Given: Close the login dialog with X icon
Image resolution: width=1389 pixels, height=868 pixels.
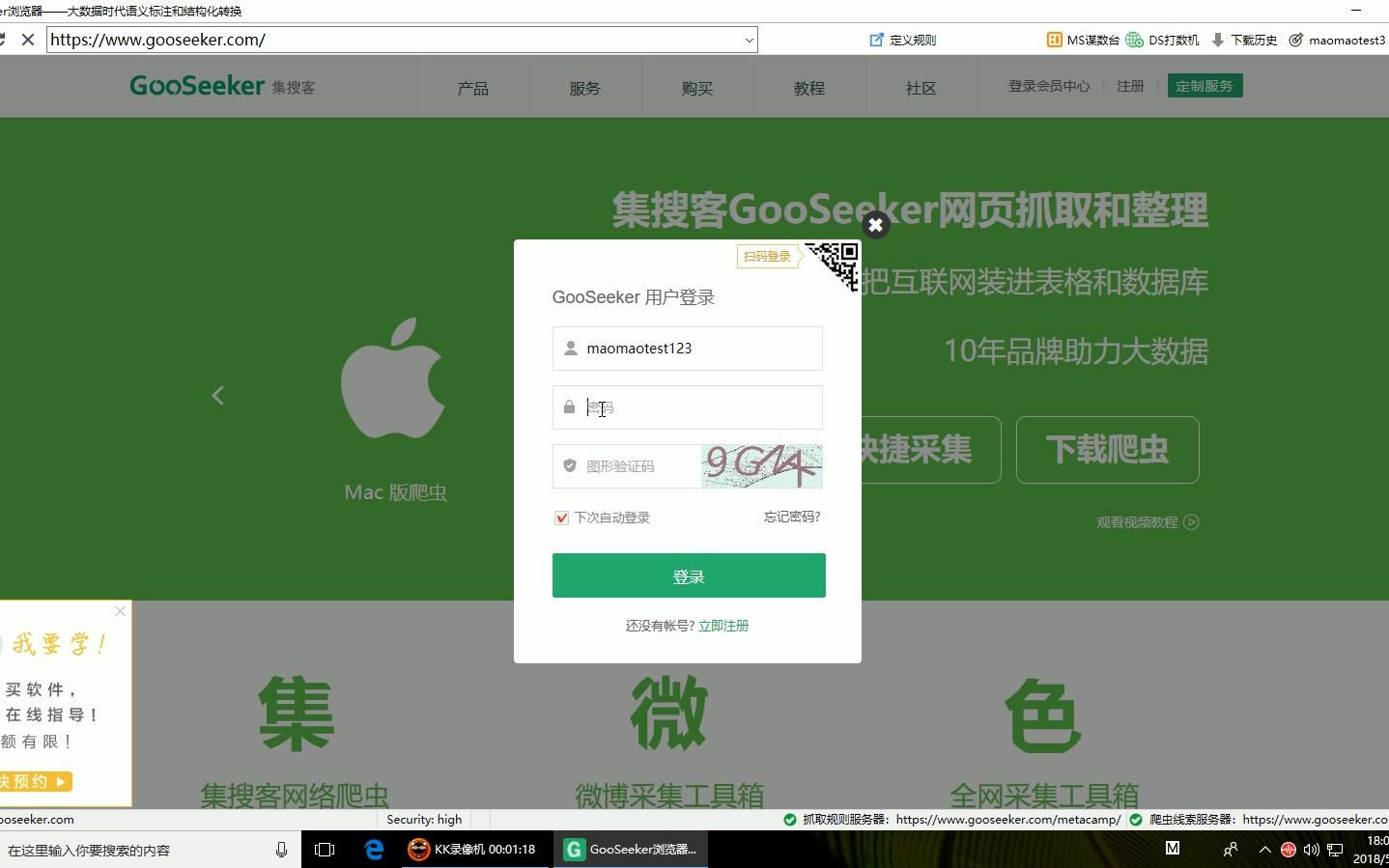Looking at the screenshot, I should point(875,225).
